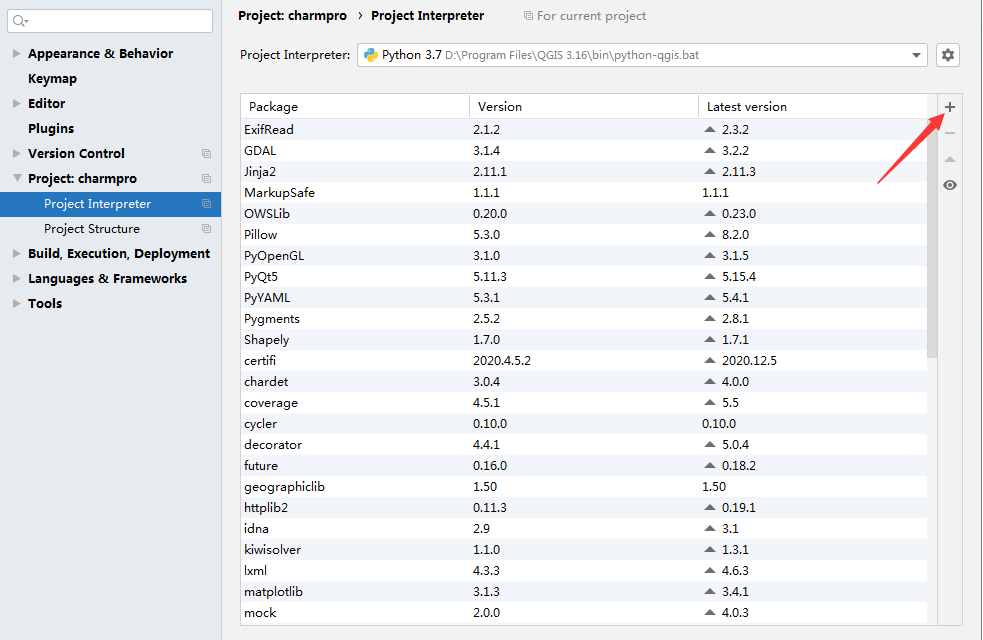983x640 pixels.
Task: Sort by Package column header
Action: [x=355, y=107]
